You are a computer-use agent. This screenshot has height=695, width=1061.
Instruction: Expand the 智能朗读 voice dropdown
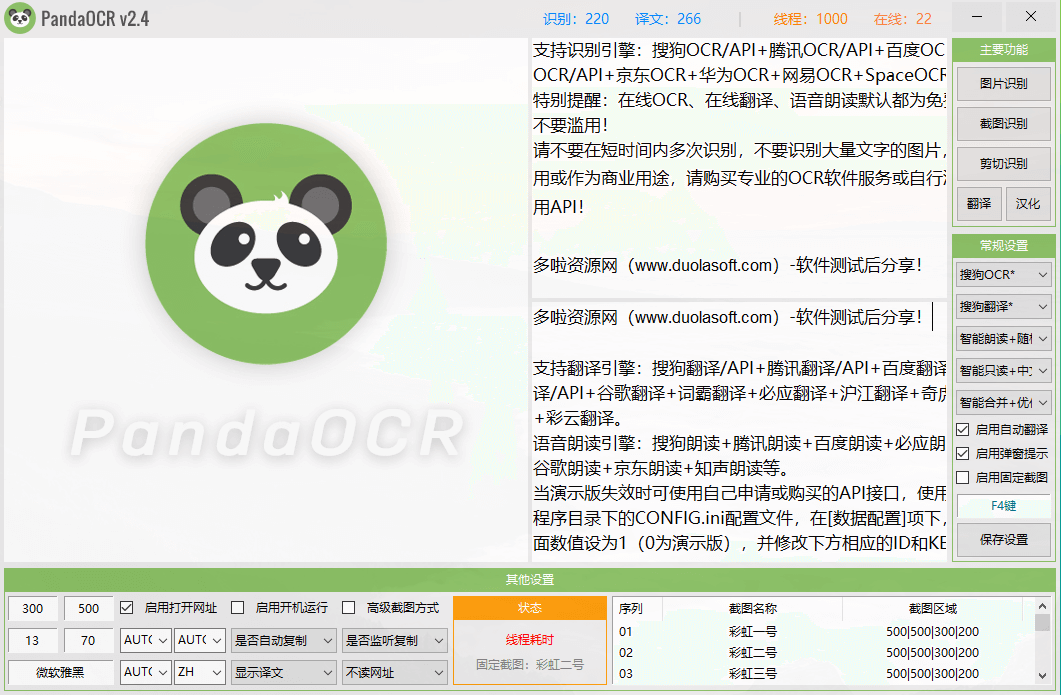pyautogui.click(x=1003, y=338)
